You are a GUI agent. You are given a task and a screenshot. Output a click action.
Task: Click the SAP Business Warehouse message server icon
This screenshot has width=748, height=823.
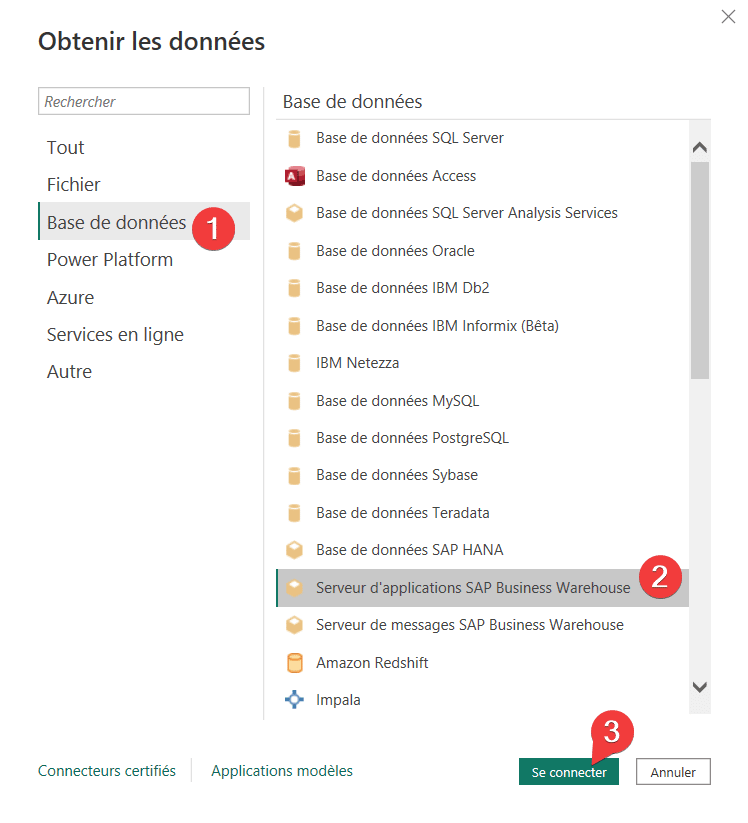[294, 625]
